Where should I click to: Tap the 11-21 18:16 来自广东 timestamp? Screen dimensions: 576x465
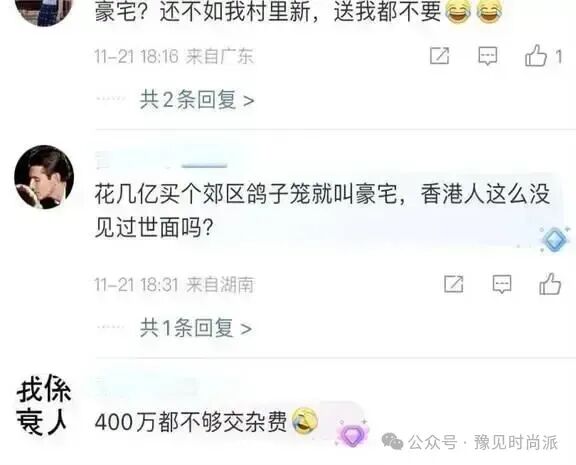(174, 56)
